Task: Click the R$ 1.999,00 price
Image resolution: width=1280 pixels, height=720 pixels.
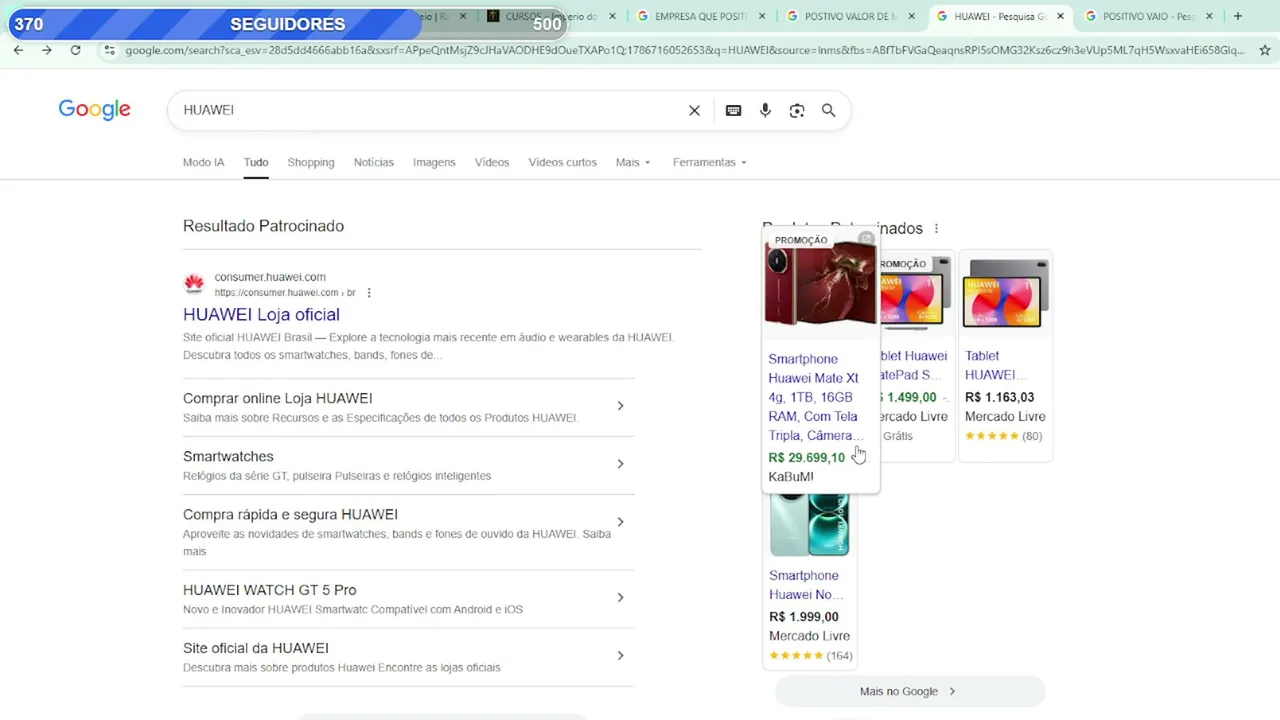Action: point(804,617)
